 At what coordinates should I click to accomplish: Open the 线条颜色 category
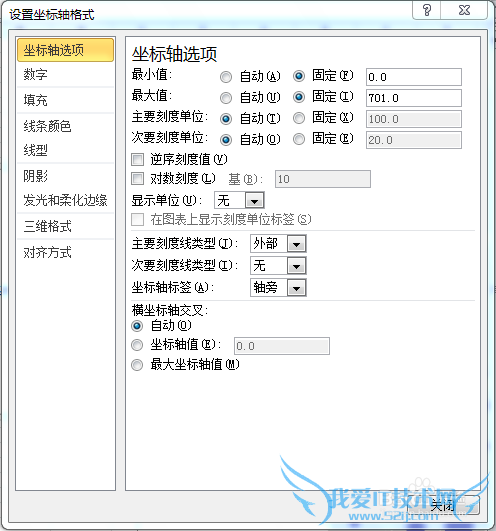65,126
